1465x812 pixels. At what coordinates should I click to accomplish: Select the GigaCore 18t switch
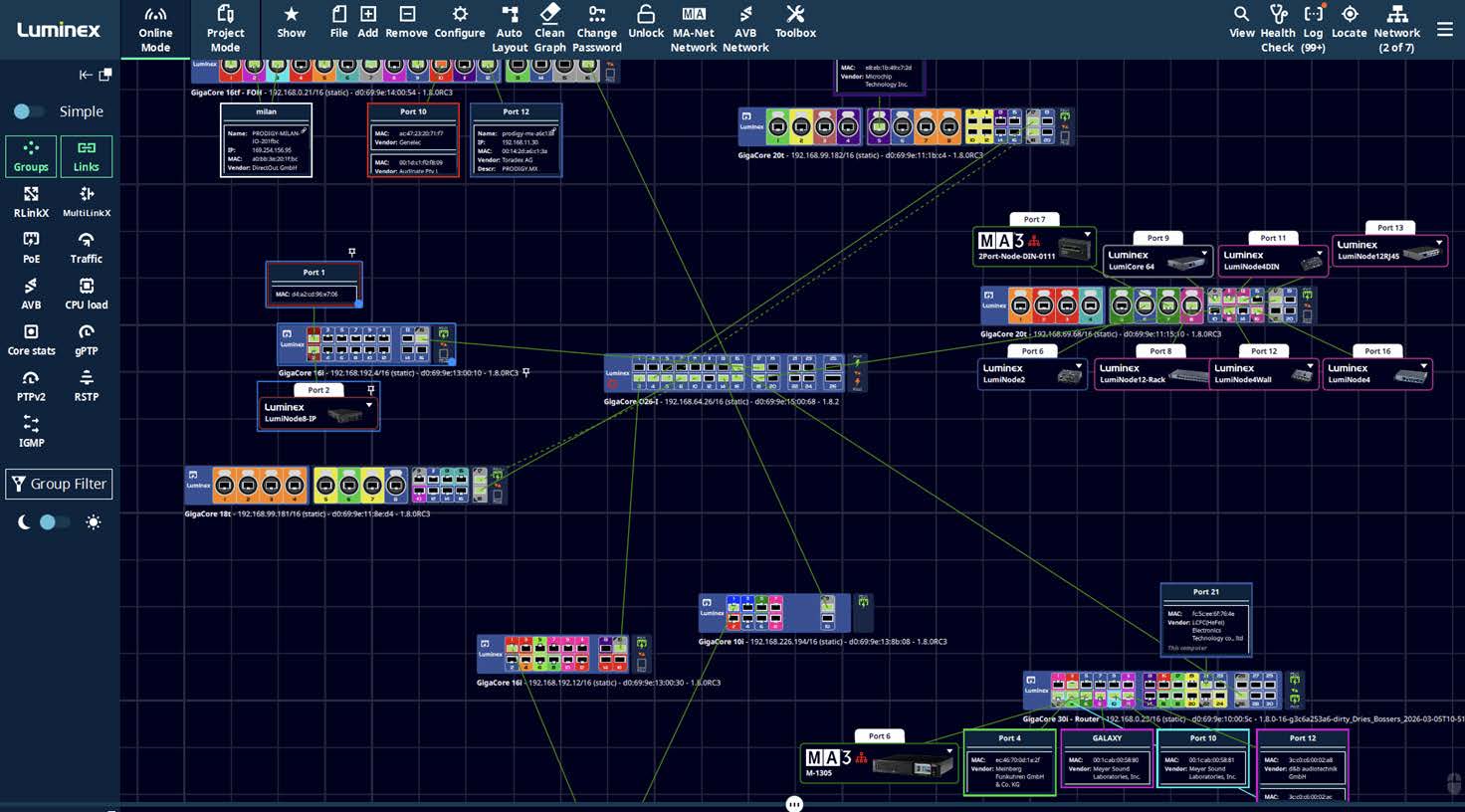(x=345, y=486)
